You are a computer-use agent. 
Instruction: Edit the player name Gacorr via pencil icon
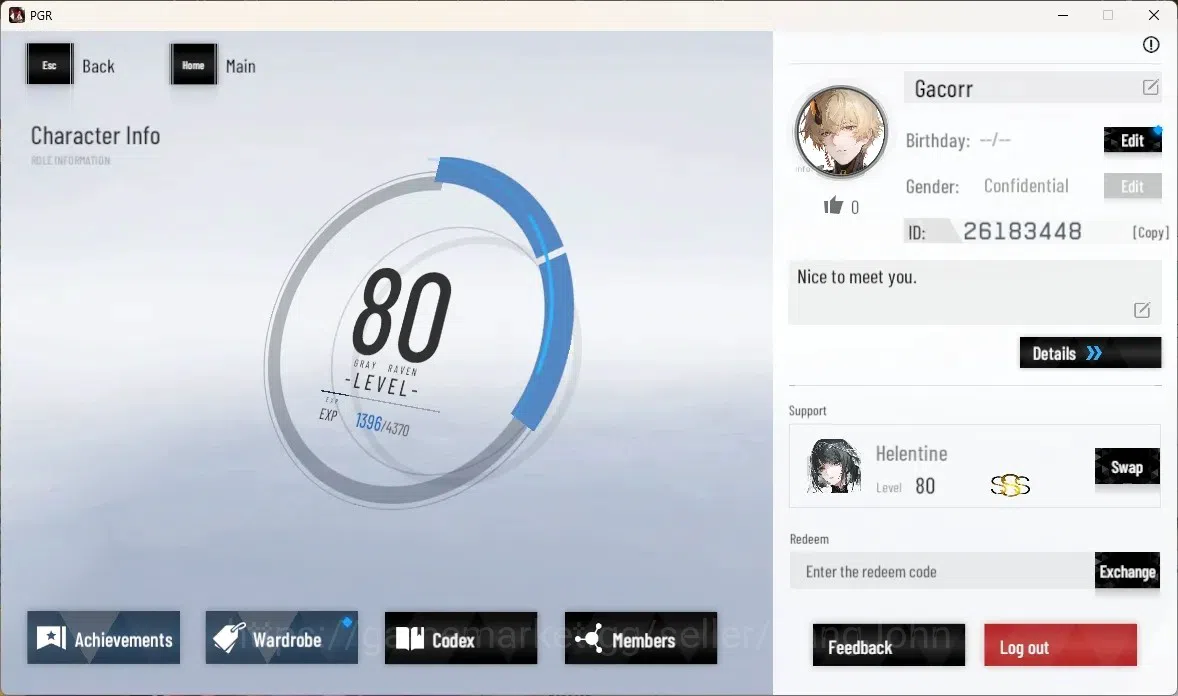pyautogui.click(x=1150, y=88)
